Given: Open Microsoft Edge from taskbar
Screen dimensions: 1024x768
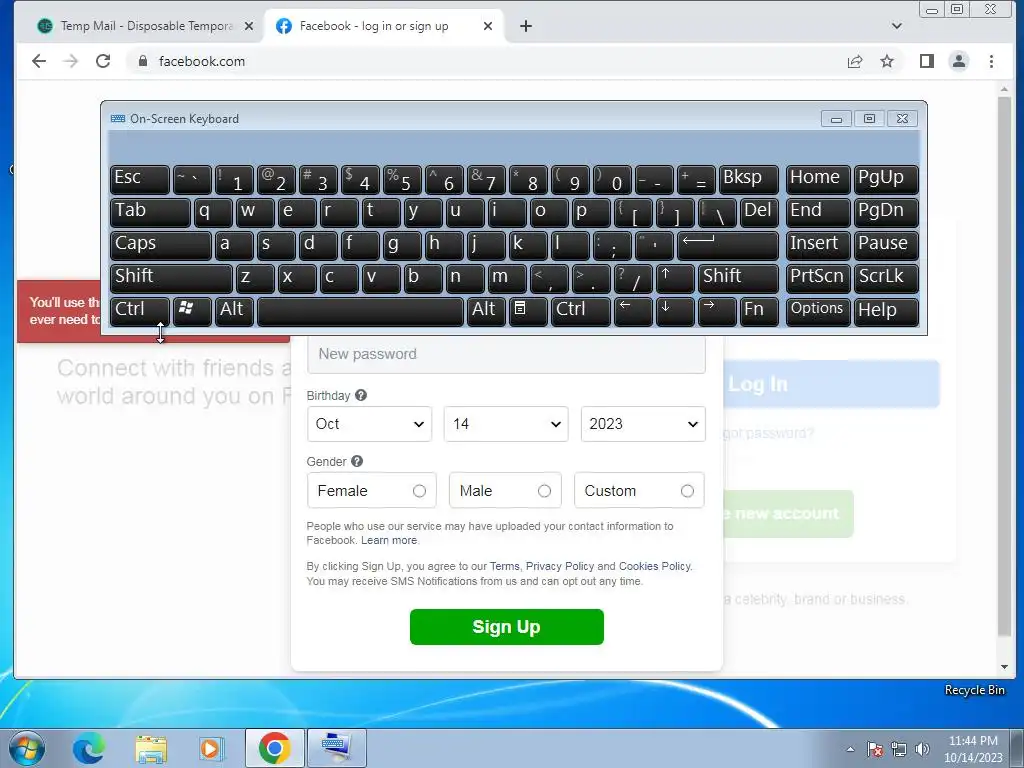Looking at the screenshot, I should click(89, 748).
